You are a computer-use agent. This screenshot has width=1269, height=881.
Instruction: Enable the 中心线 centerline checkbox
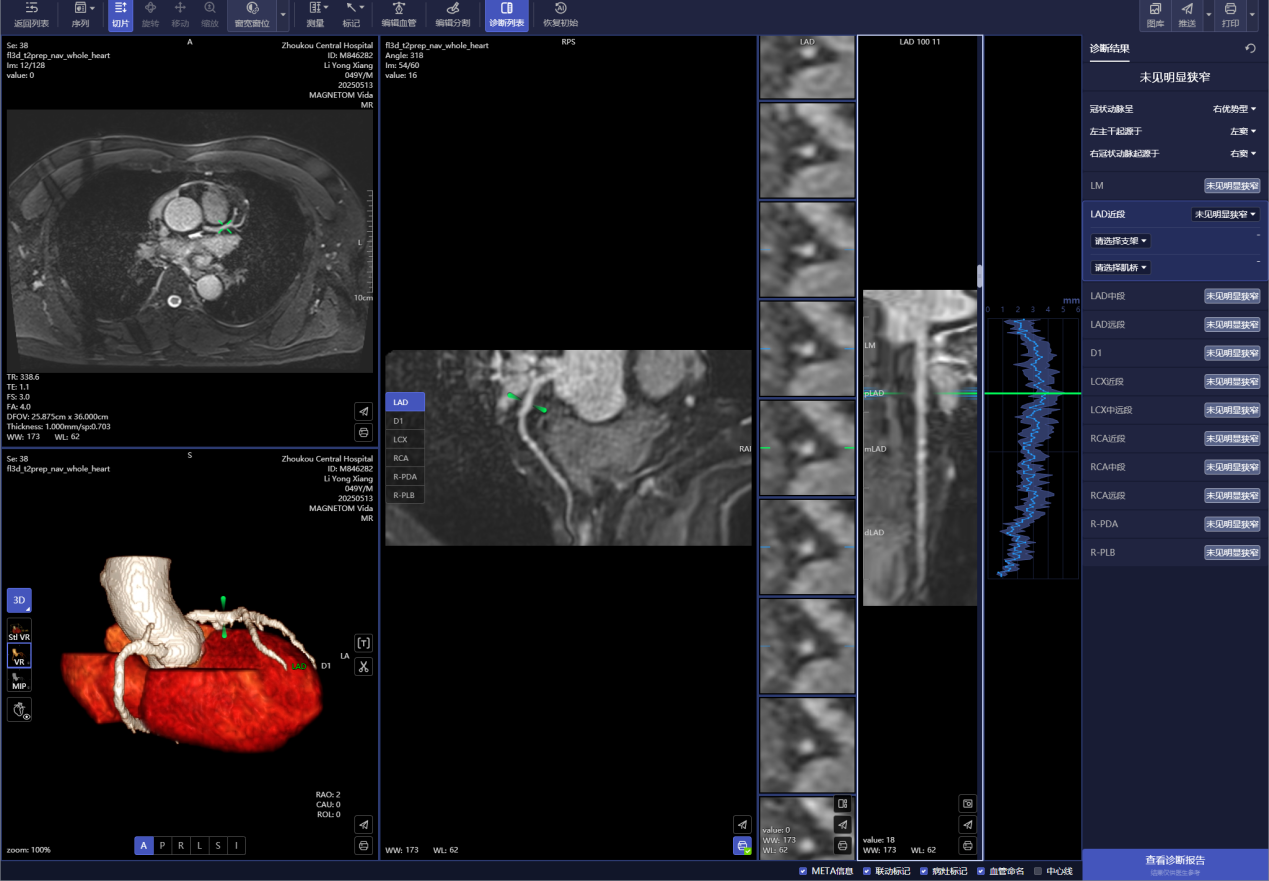pyautogui.click(x=1038, y=871)
